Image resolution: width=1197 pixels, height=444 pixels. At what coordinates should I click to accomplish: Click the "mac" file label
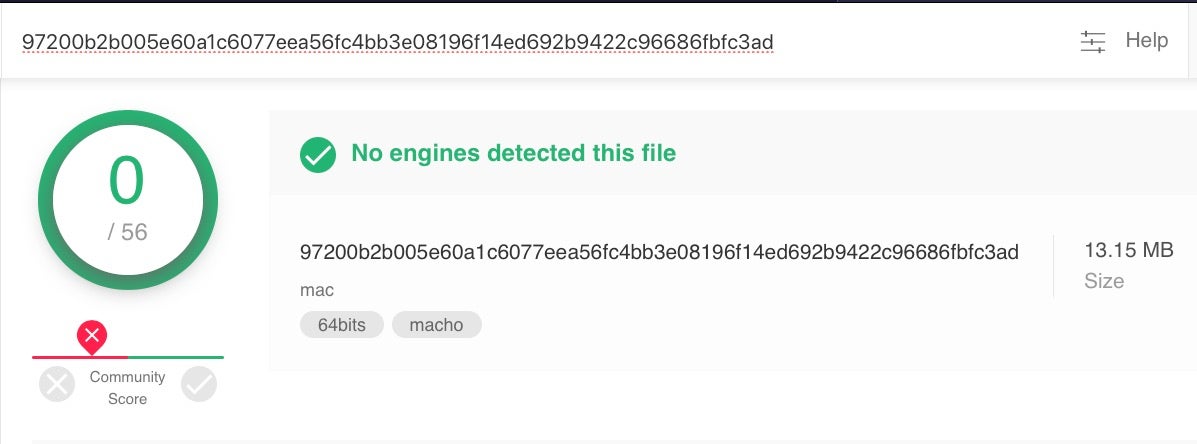click(x=317, y=290)
